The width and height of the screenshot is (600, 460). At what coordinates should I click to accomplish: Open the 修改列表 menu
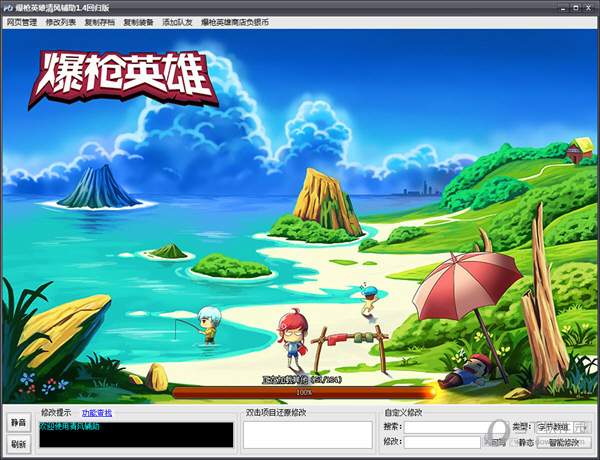click(60, 22)
